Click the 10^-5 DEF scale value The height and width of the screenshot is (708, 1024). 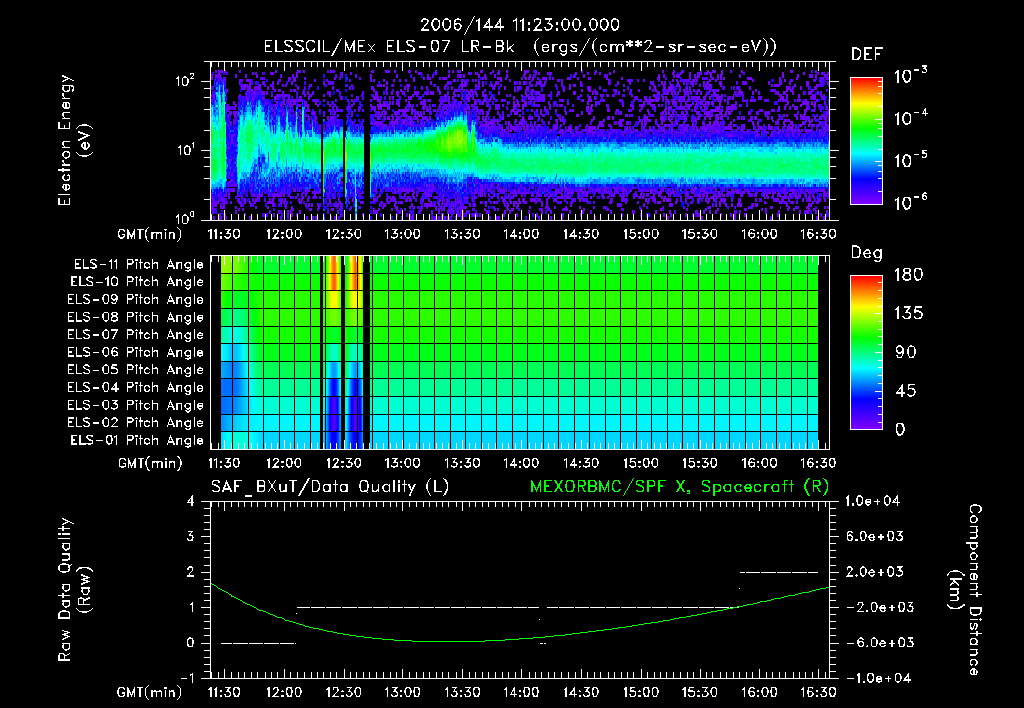tap(910, 160)
